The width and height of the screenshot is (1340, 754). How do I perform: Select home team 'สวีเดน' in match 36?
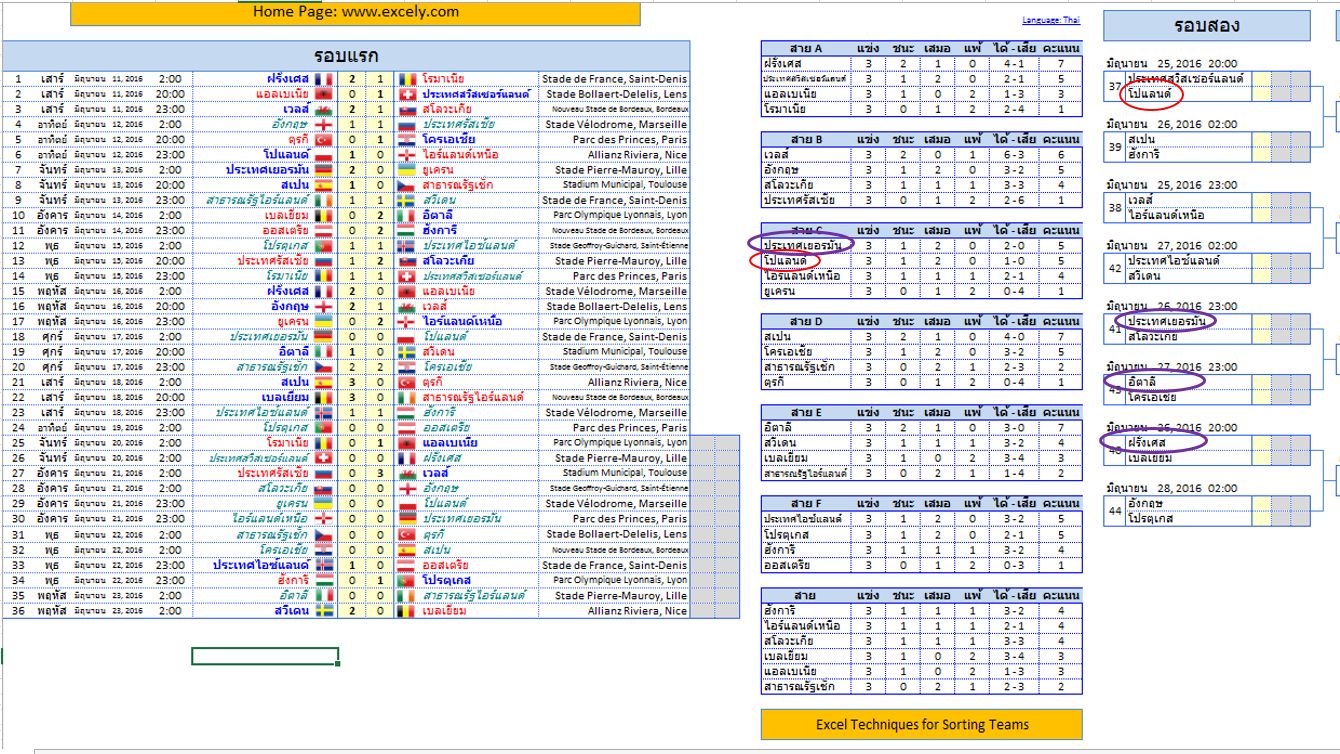click(x=291, y=611)
